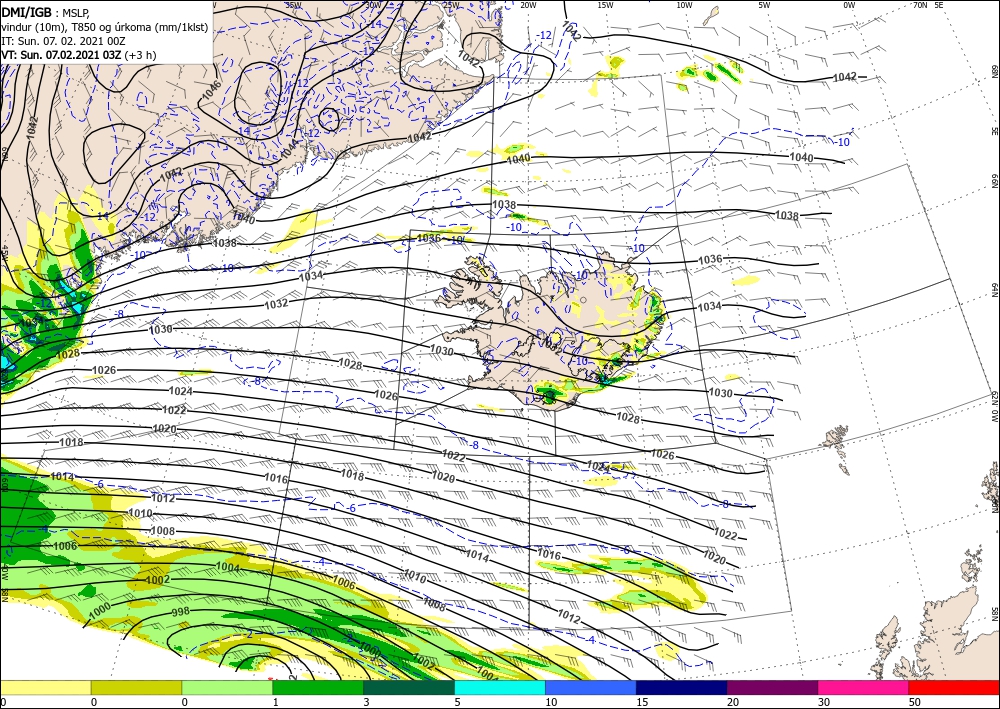Click legend value '50' under the color bar
Viewport: 1000px width, 709px height.
tap(915, 702)
